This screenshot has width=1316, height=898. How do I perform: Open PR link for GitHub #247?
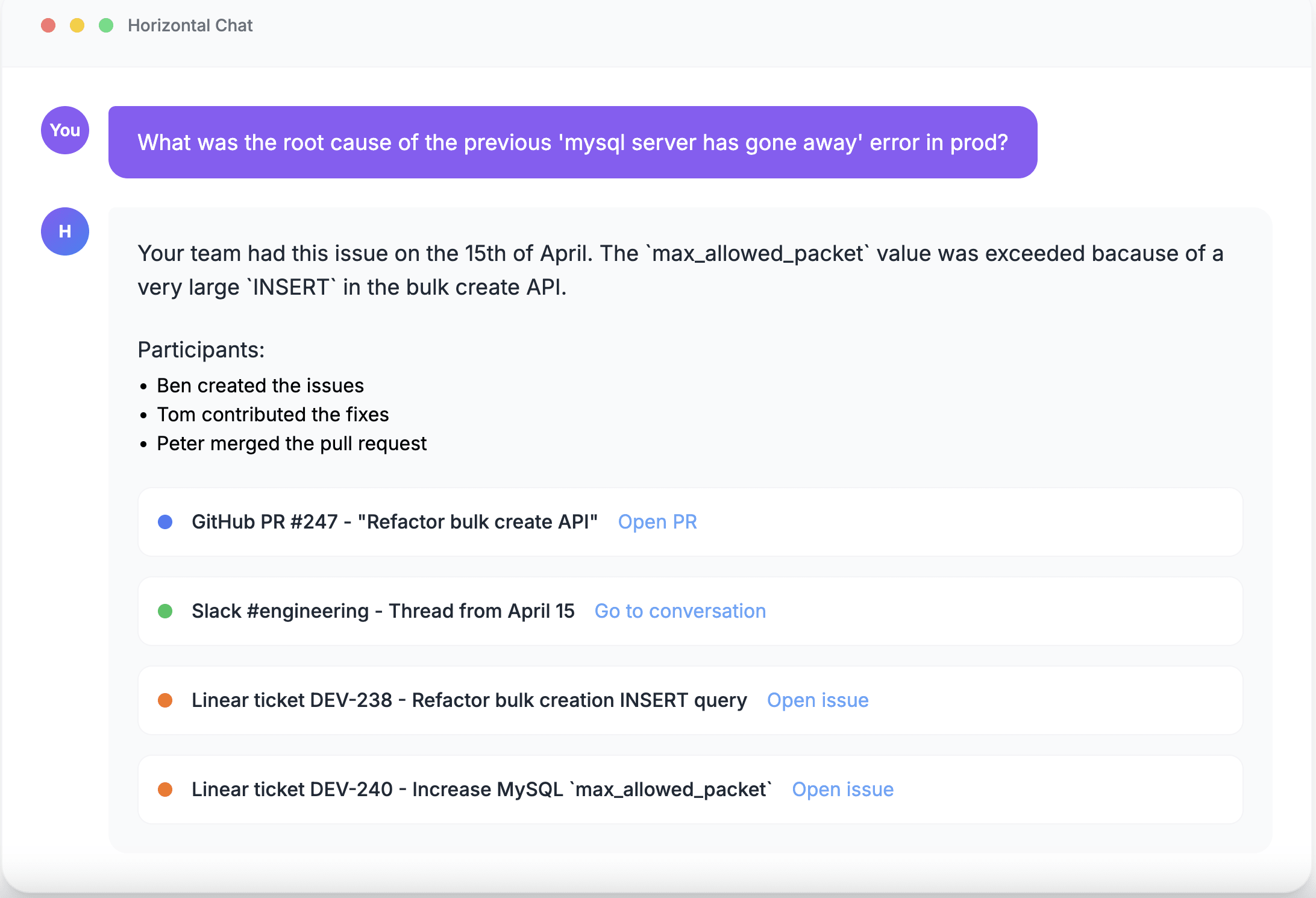657,522
